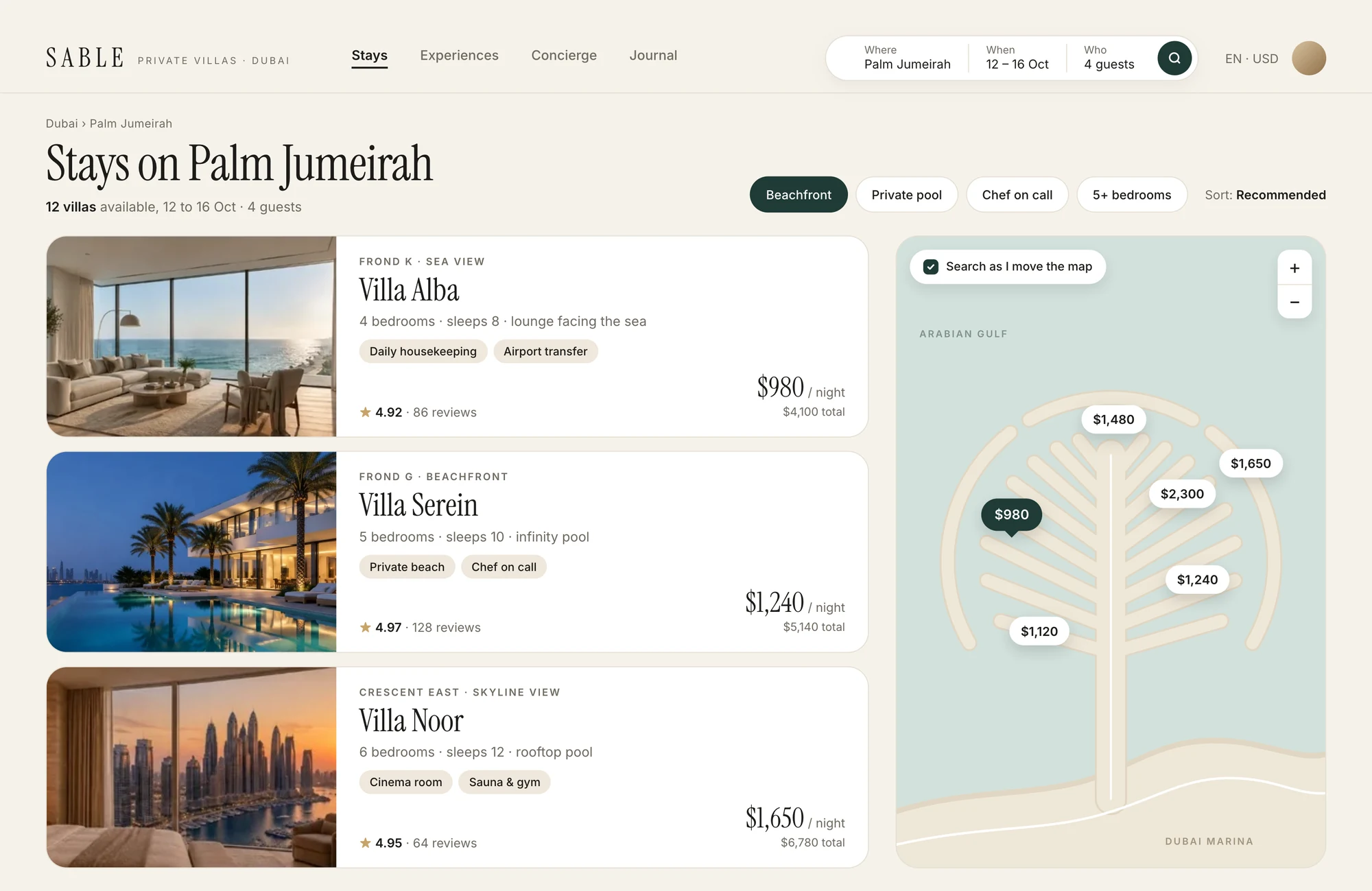Click the Sauna & gym tag

click(504, 782)
